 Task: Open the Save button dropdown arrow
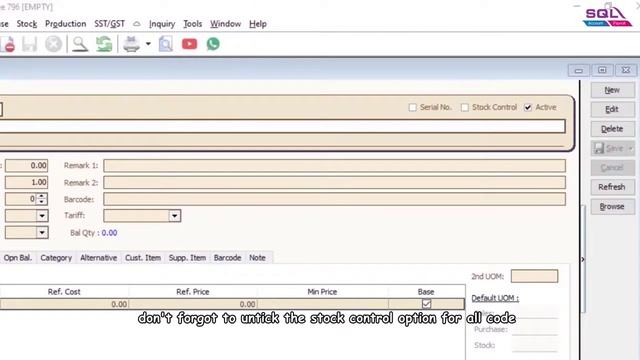tap(631, 149)
